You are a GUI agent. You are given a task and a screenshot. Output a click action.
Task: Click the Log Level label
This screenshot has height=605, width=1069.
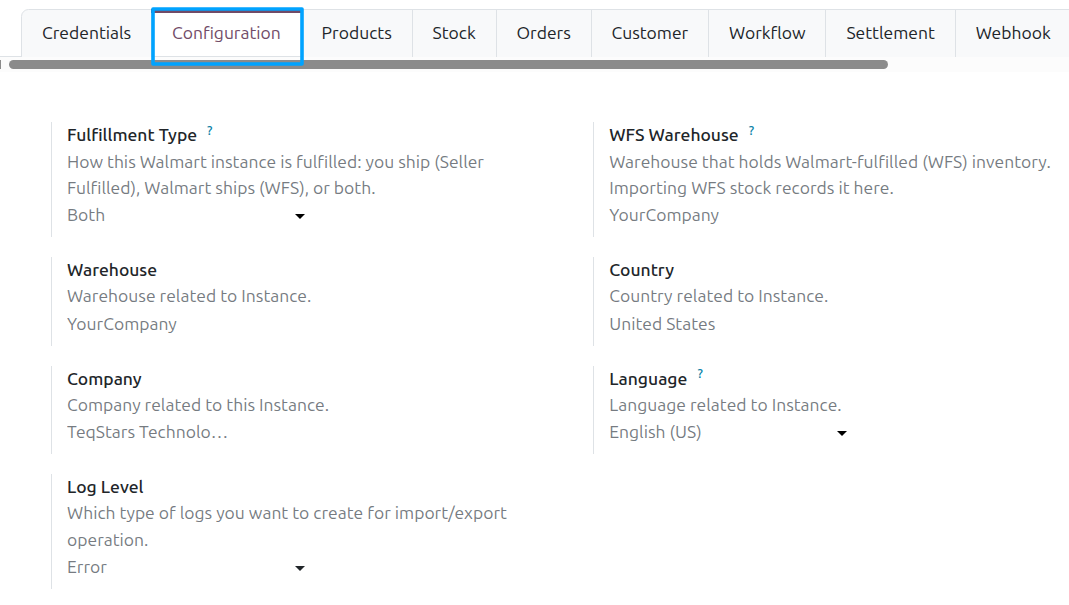click(x=105, y=487)
